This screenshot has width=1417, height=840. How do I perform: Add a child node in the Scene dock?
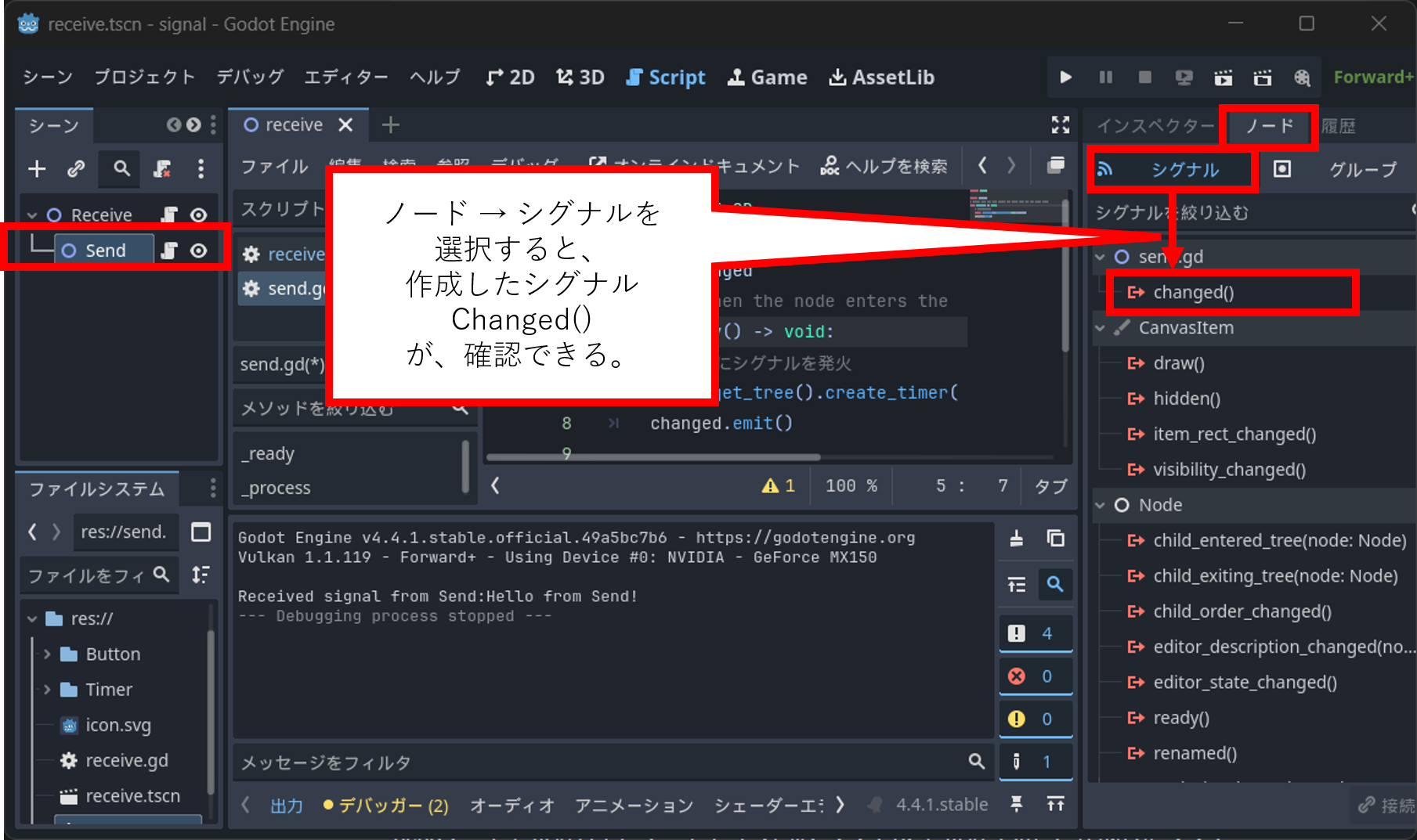coord(36,168)
